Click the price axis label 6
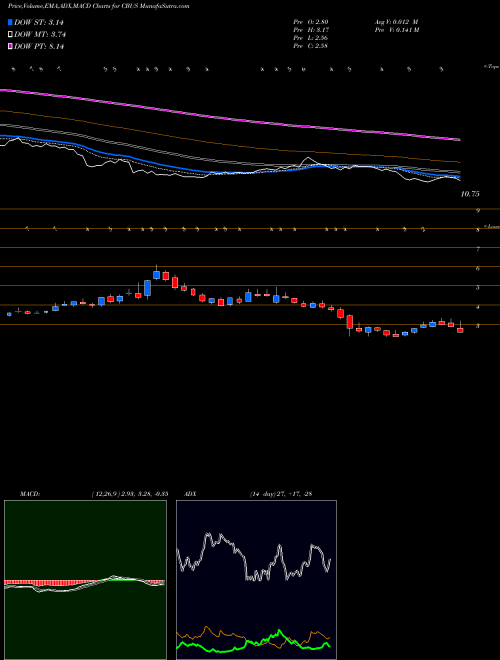The height and width of the screenshot is (660, 500). (x=478, y=269)
